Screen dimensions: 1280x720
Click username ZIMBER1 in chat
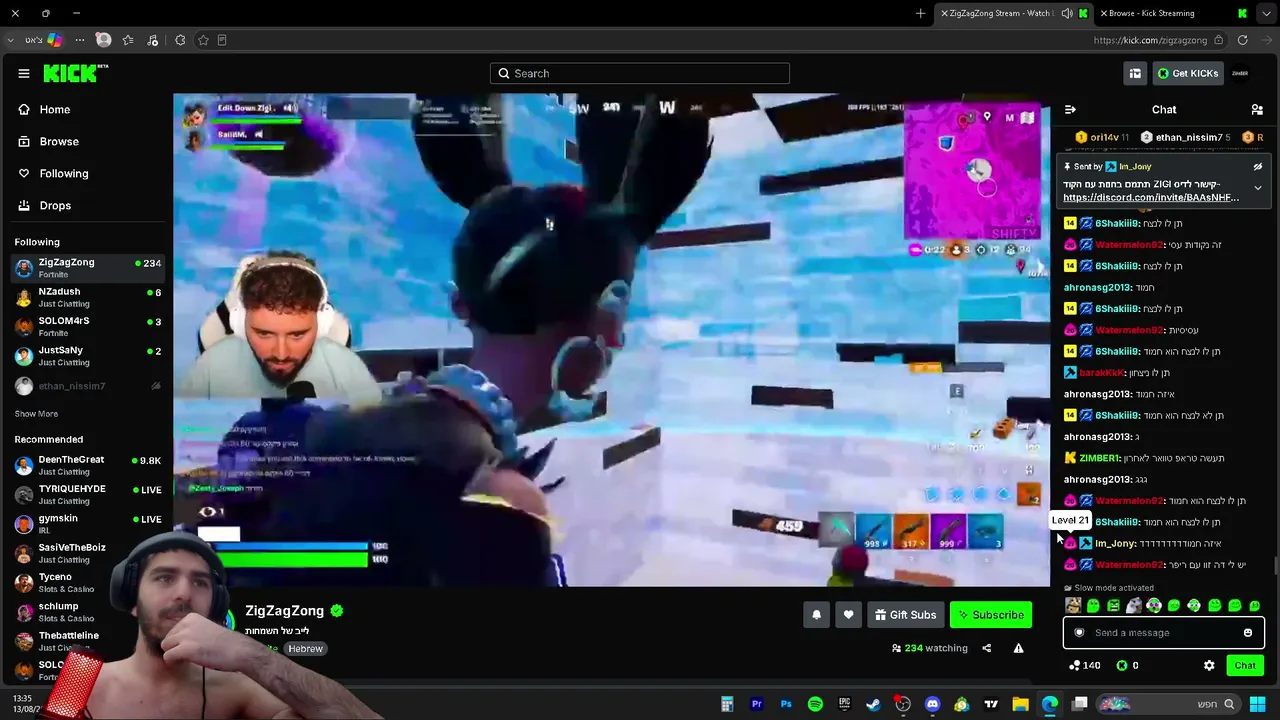[x=1100, y=458]
